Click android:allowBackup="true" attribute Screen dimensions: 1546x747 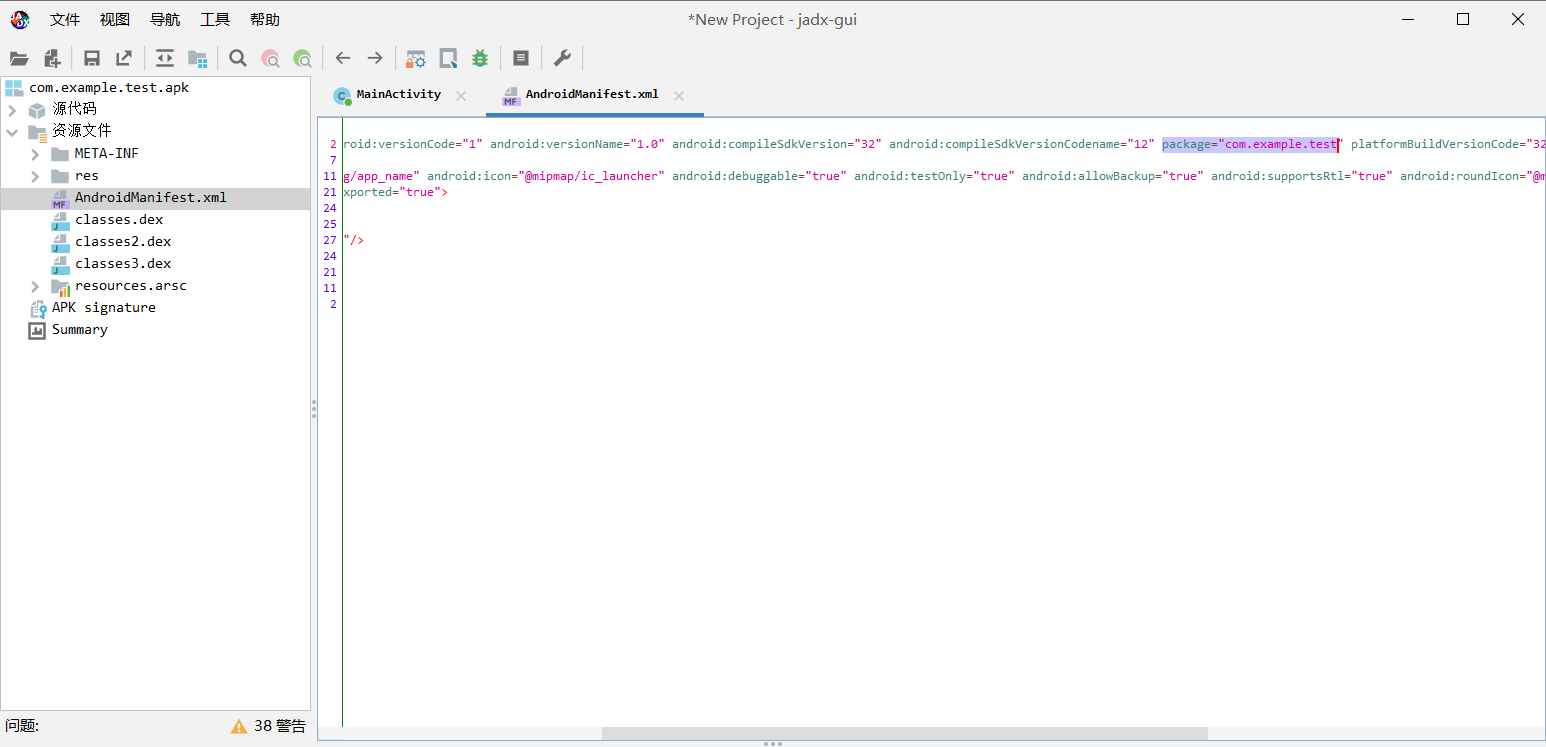(x=1112, y=176)
